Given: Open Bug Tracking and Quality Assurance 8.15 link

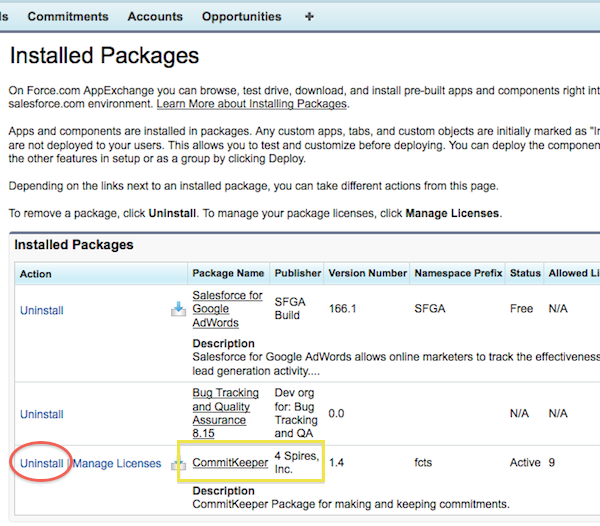Looking at the screenshot, I should click(x=225, y=413).
